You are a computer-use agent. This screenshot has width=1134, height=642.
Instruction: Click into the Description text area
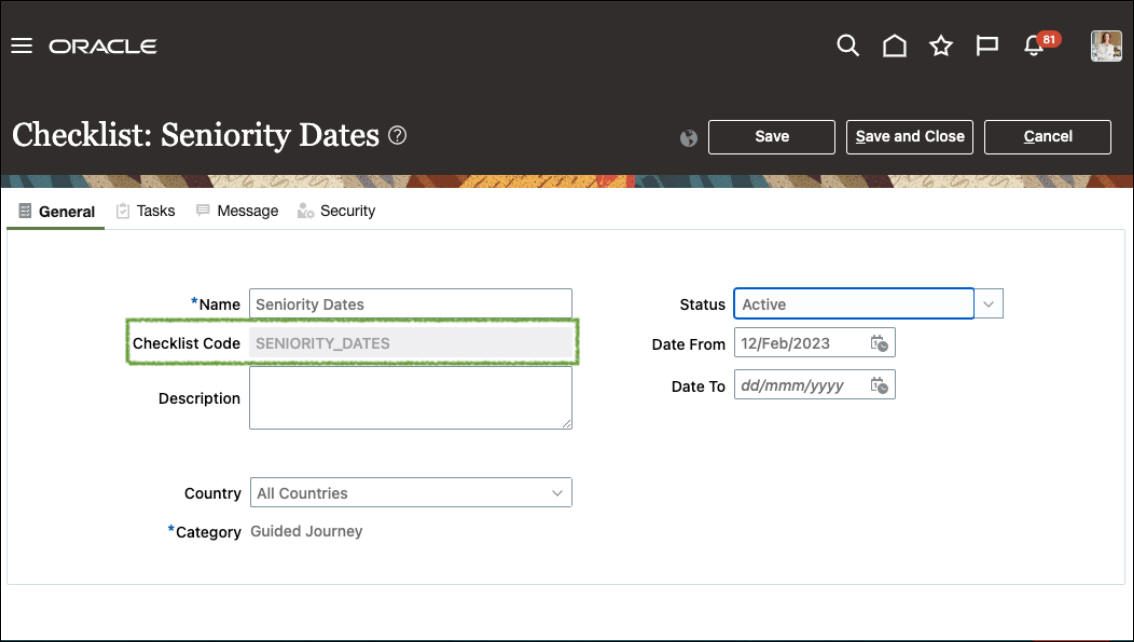[410, 397]
